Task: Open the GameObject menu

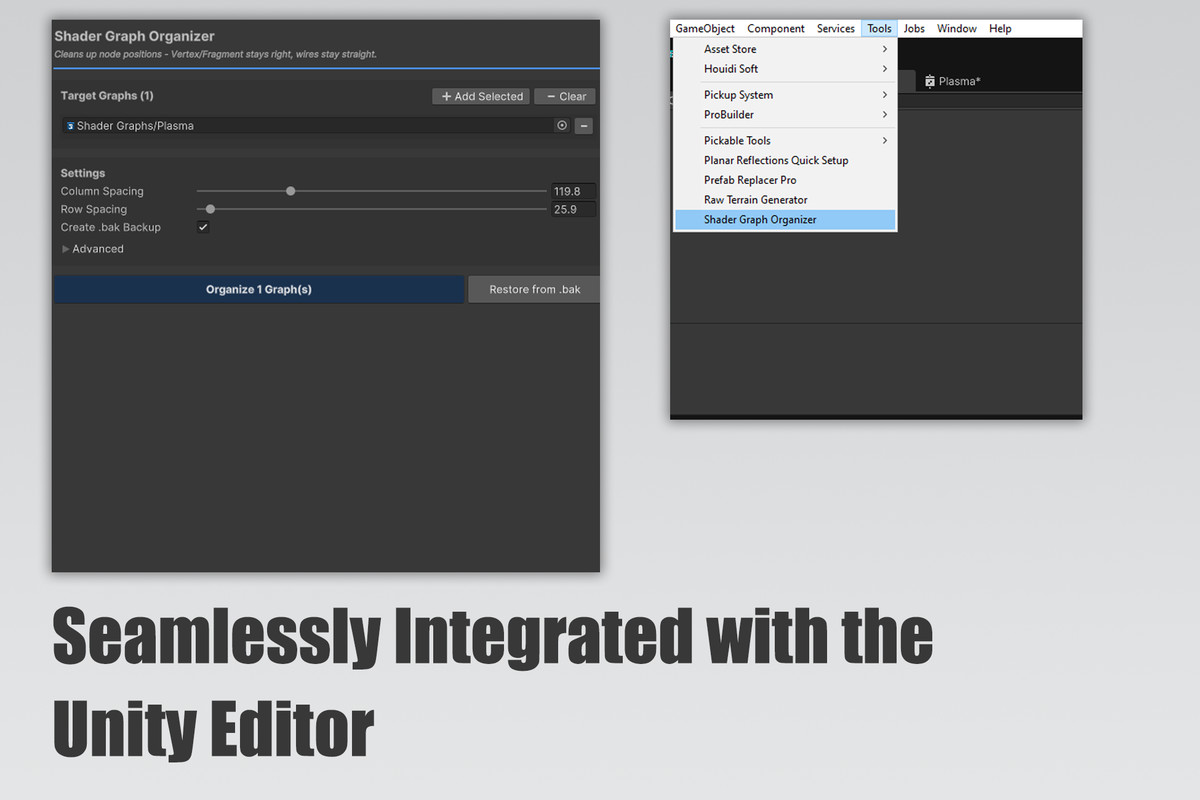Action: (705, 29)
